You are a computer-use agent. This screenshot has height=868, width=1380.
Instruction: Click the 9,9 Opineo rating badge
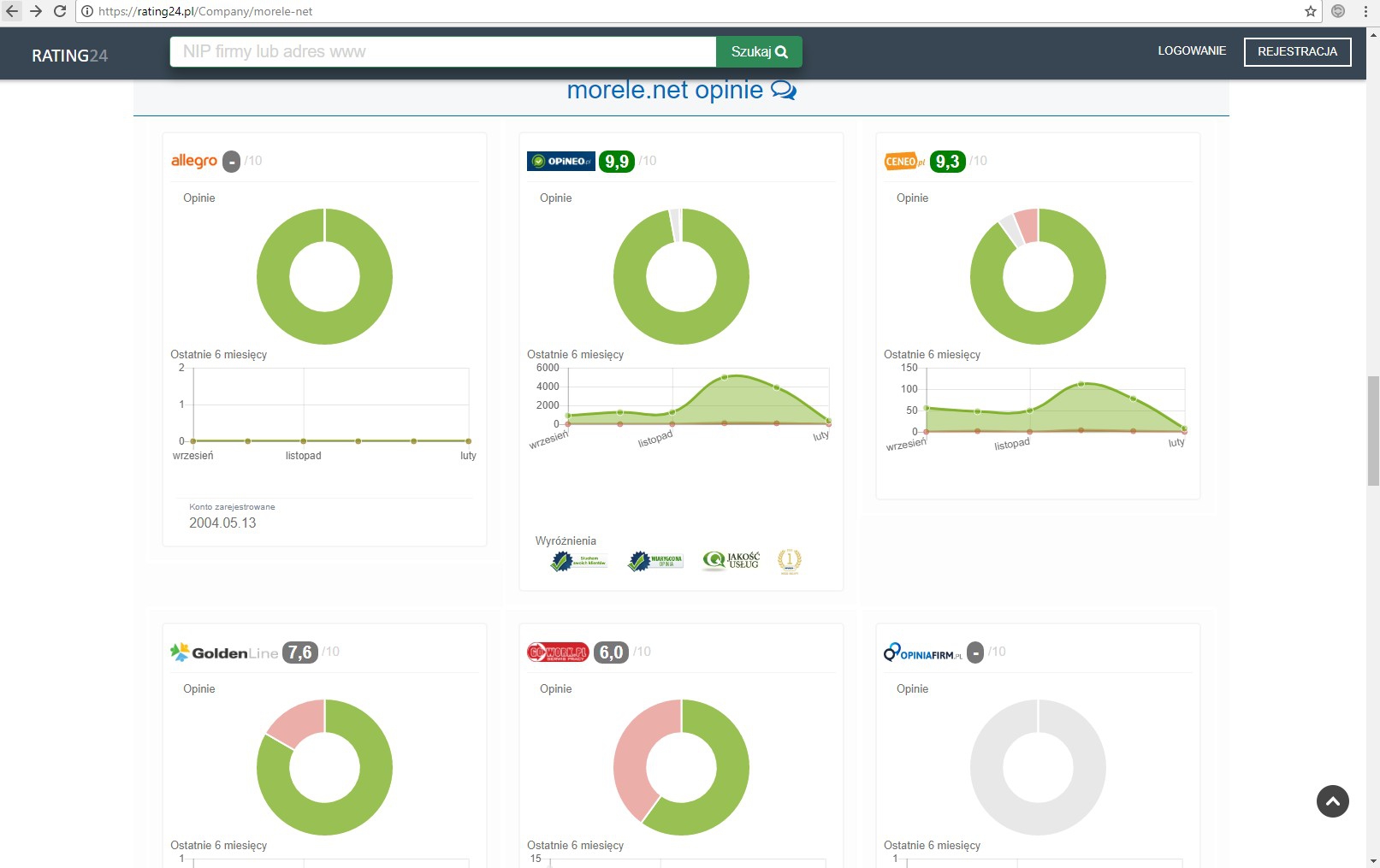tap(617, 162)
